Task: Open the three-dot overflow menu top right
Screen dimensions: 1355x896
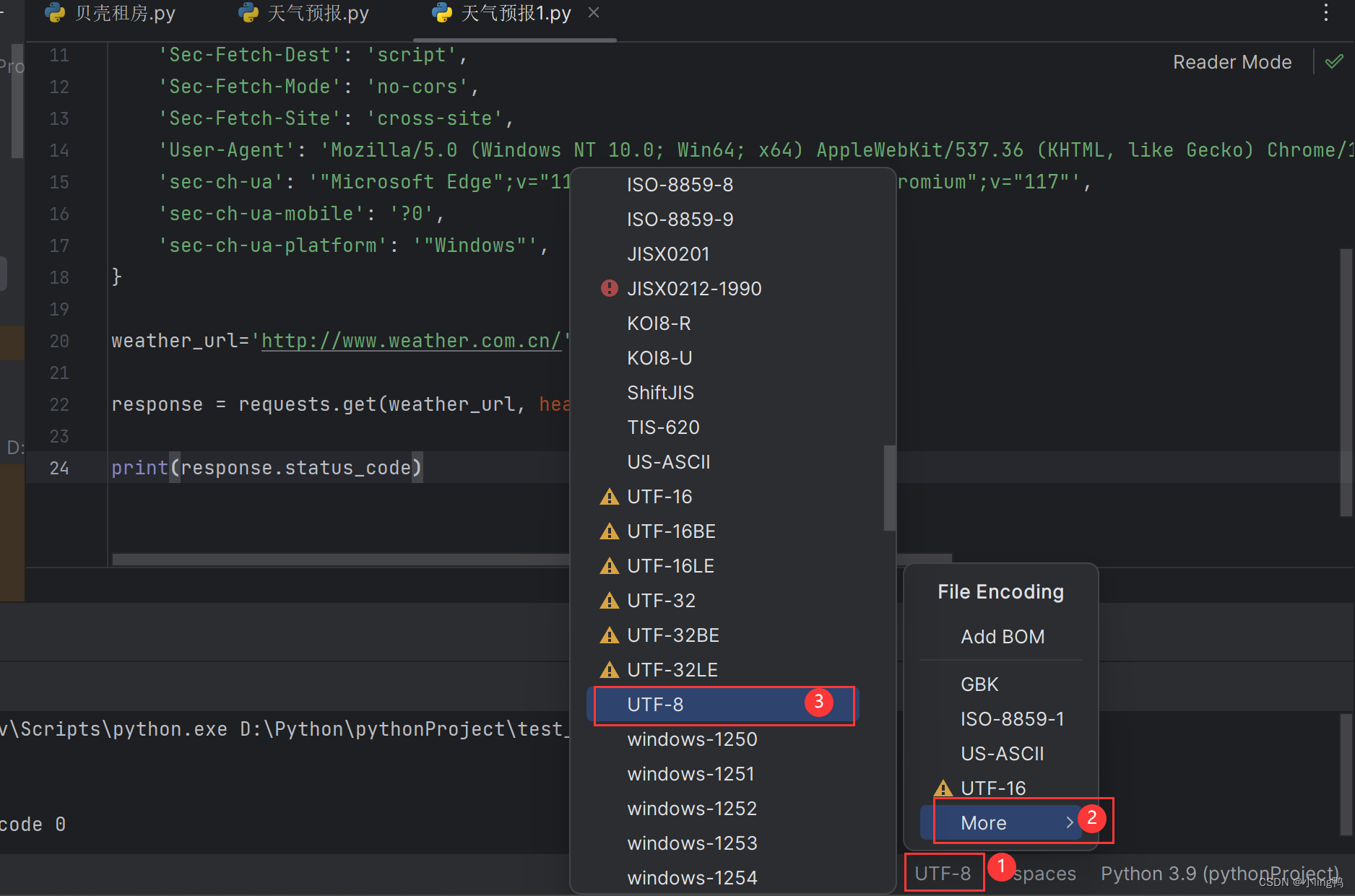Action: 1326,12
